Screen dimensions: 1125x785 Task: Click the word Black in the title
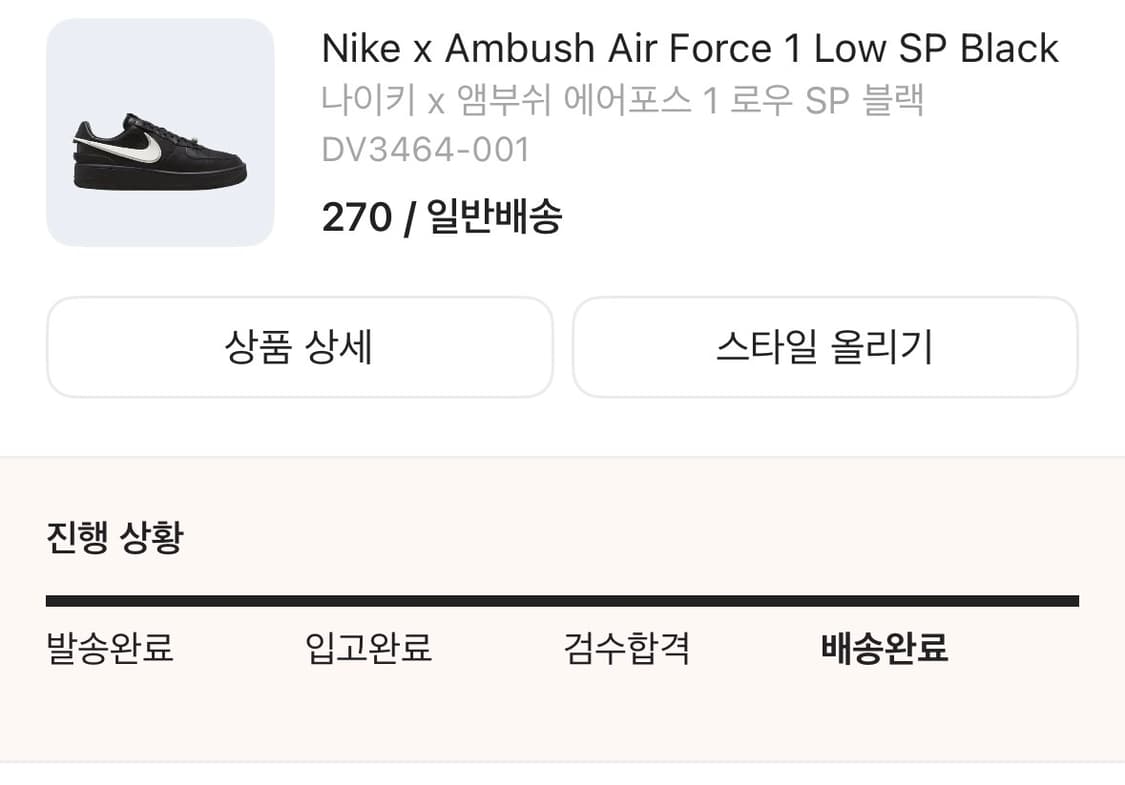pos(1009,48)
